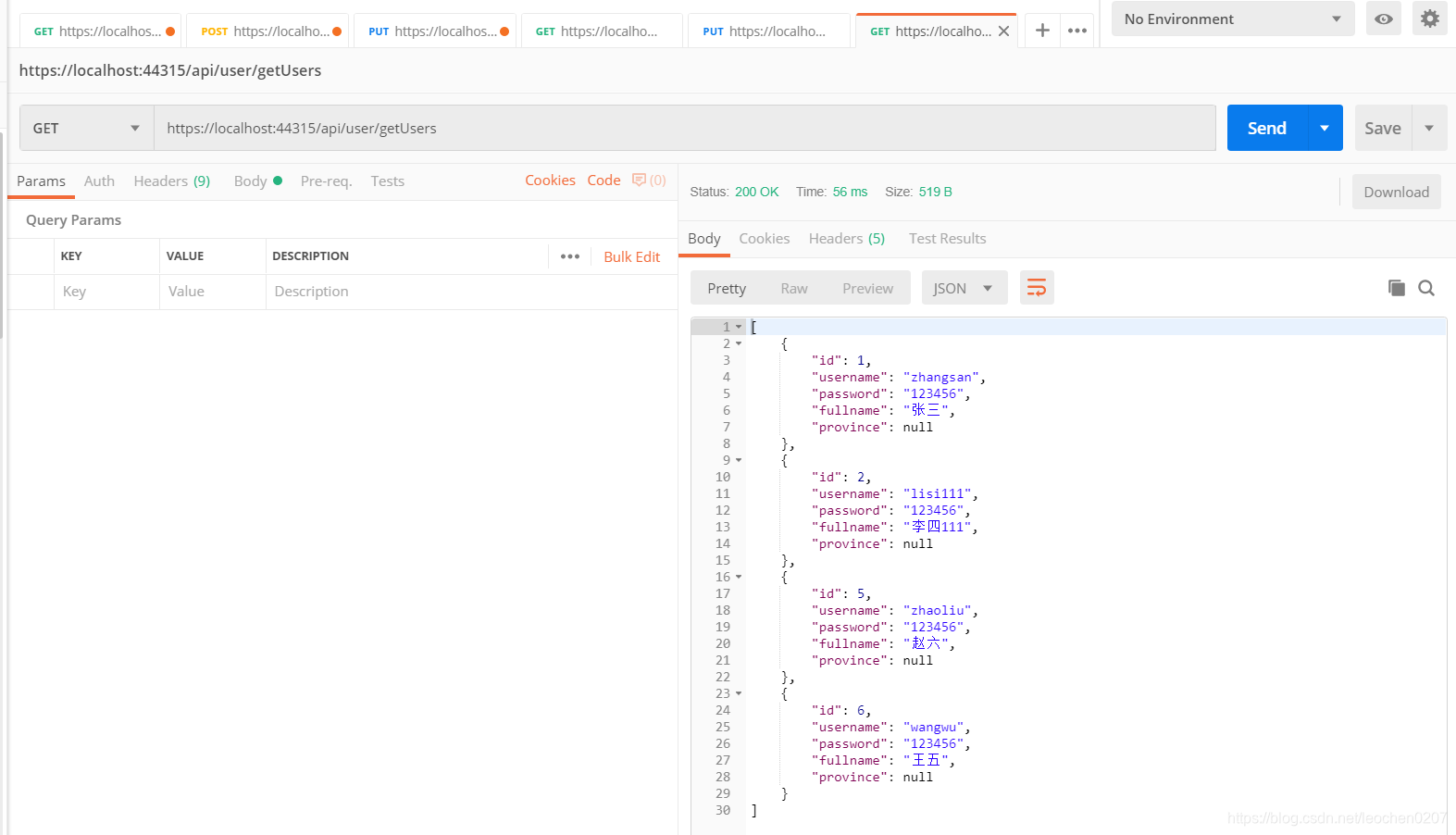Click the "zhangsan" username value
The height and width of the screenshot is (835, 1456).
pos(941,377)
